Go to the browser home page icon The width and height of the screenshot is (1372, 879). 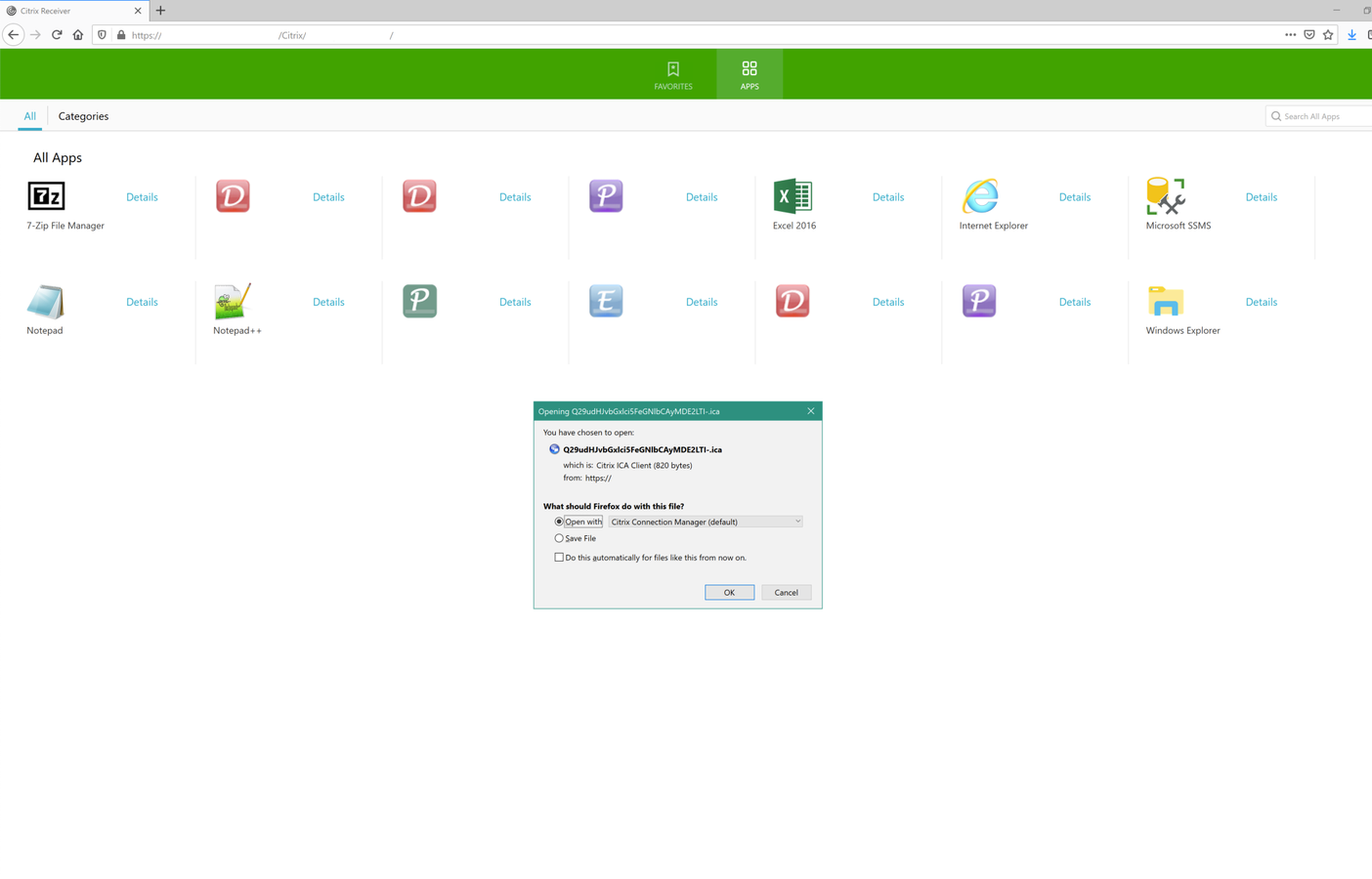point(78,35)
